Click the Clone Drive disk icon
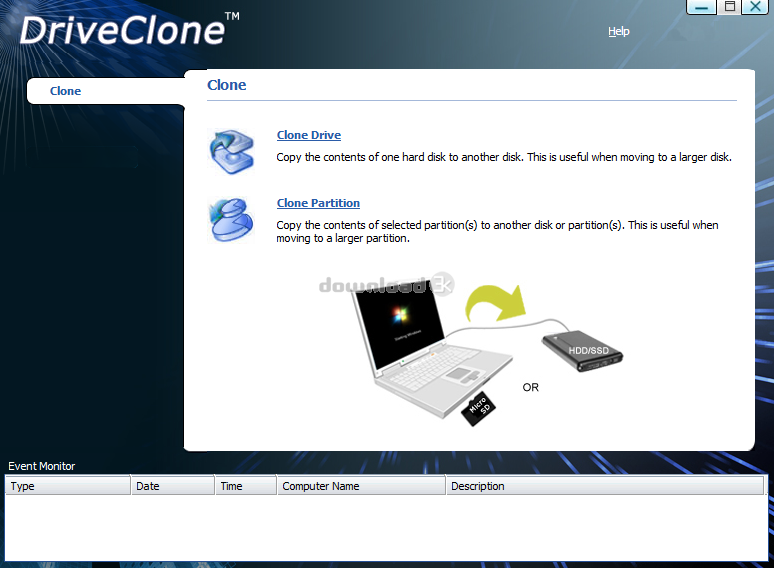 (x=232, y=152)
